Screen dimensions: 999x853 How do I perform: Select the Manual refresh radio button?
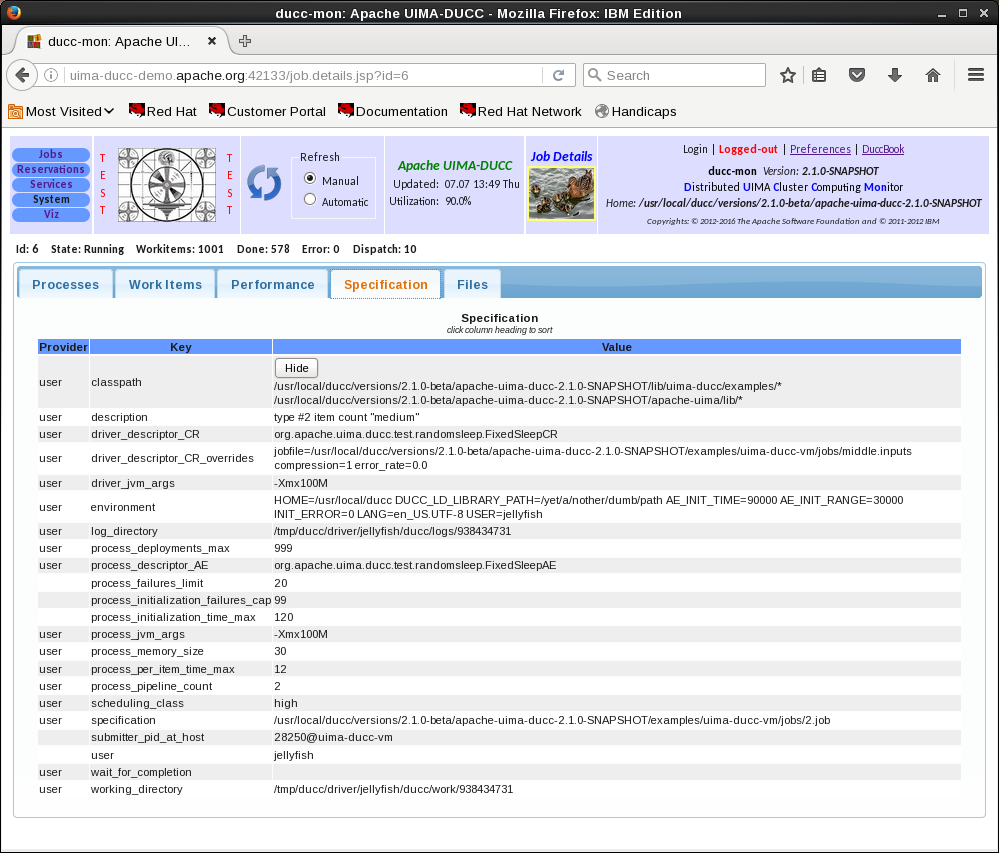point(310,179)
